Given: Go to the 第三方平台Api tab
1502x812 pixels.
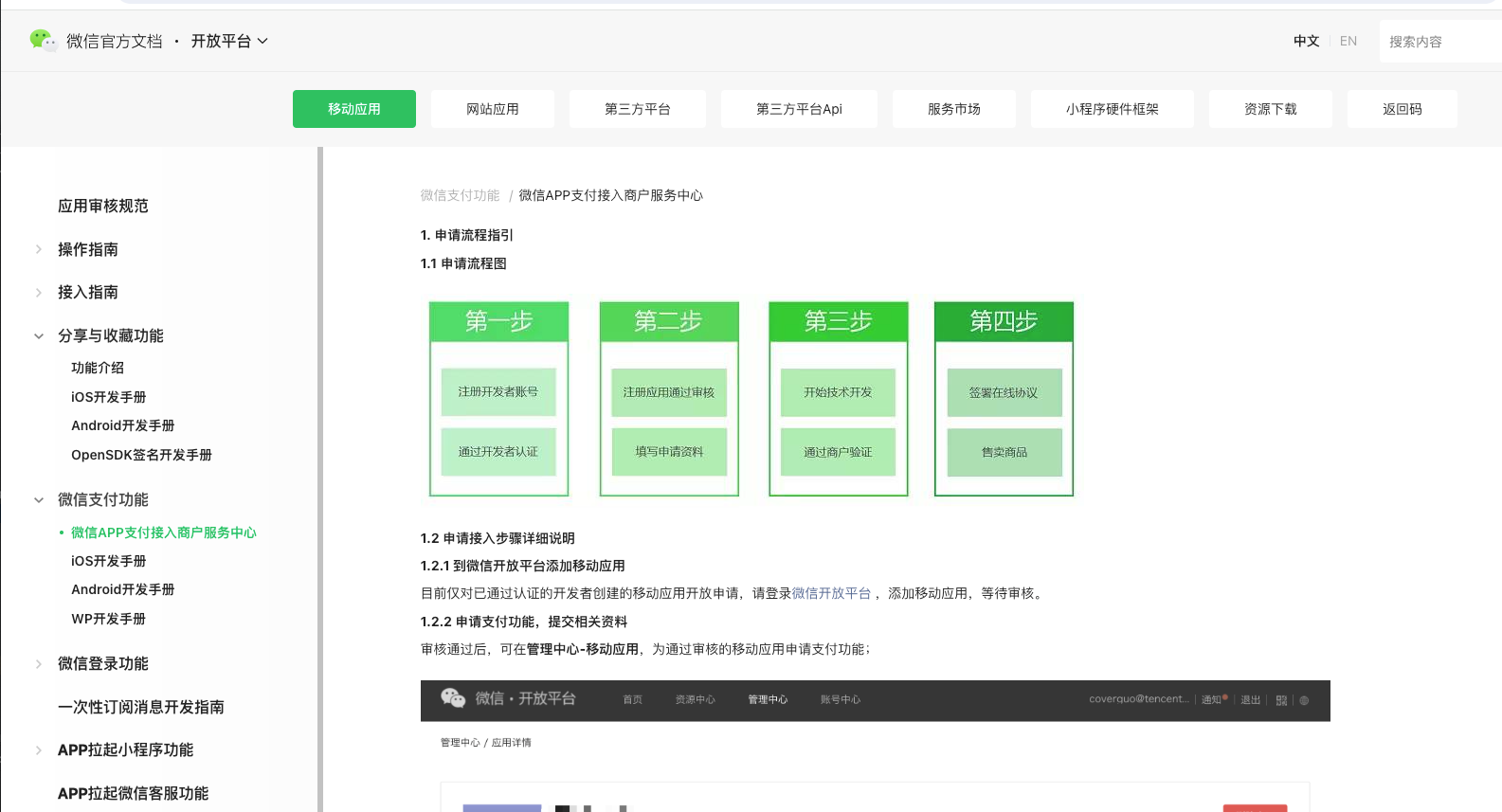Looking at the screenshot, I should 799,109.
